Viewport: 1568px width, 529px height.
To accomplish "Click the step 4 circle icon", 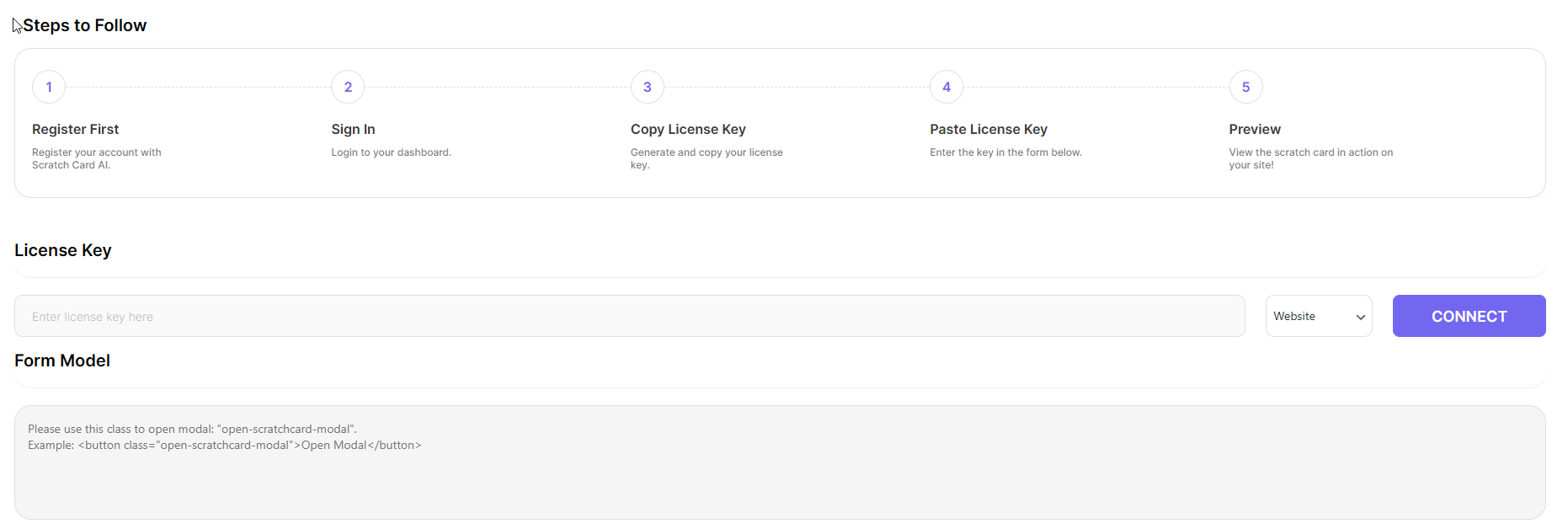I will click(x=947, y=87).
